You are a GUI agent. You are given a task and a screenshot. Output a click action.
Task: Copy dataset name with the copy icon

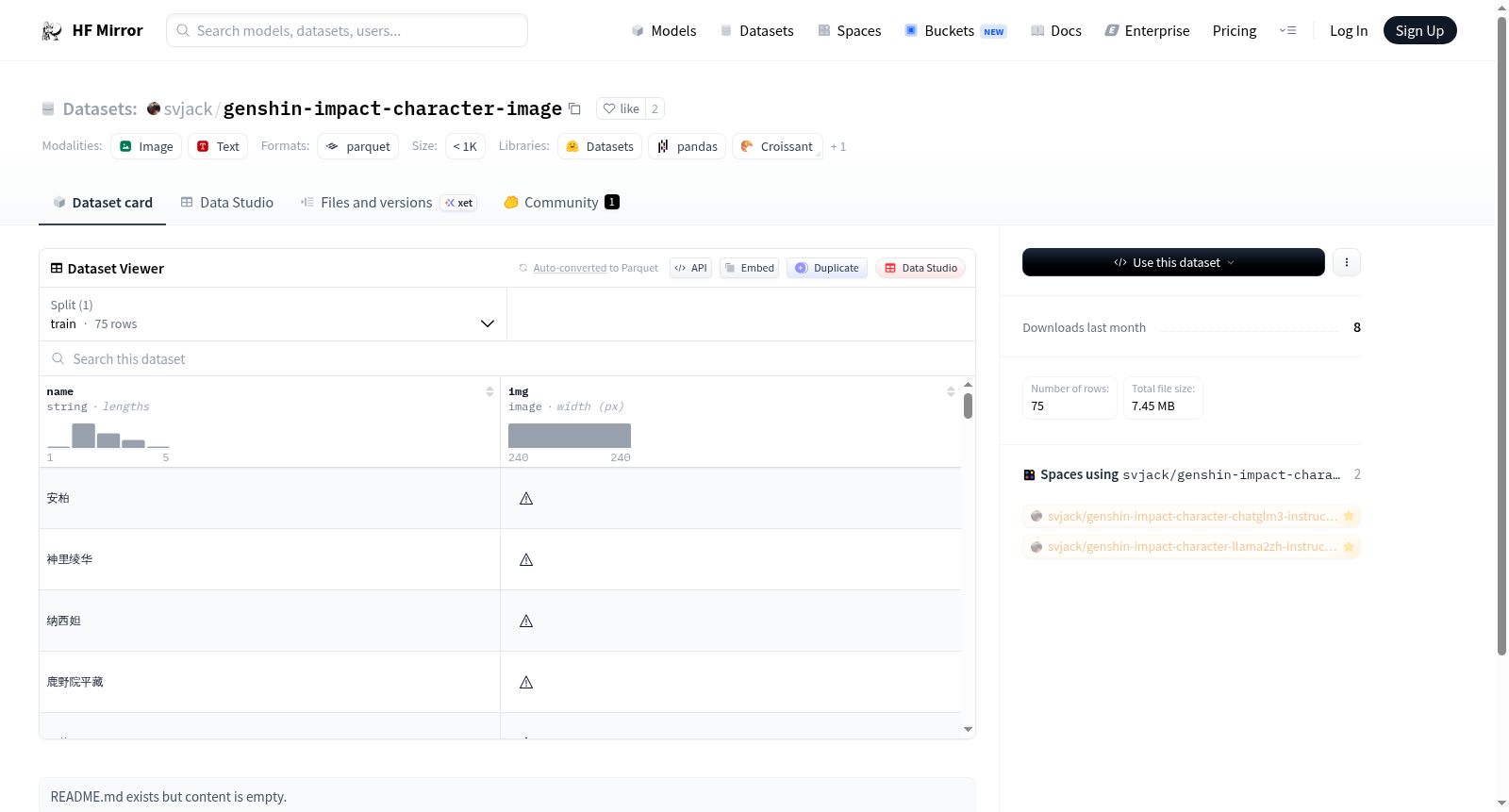click(x=574, y=108)
